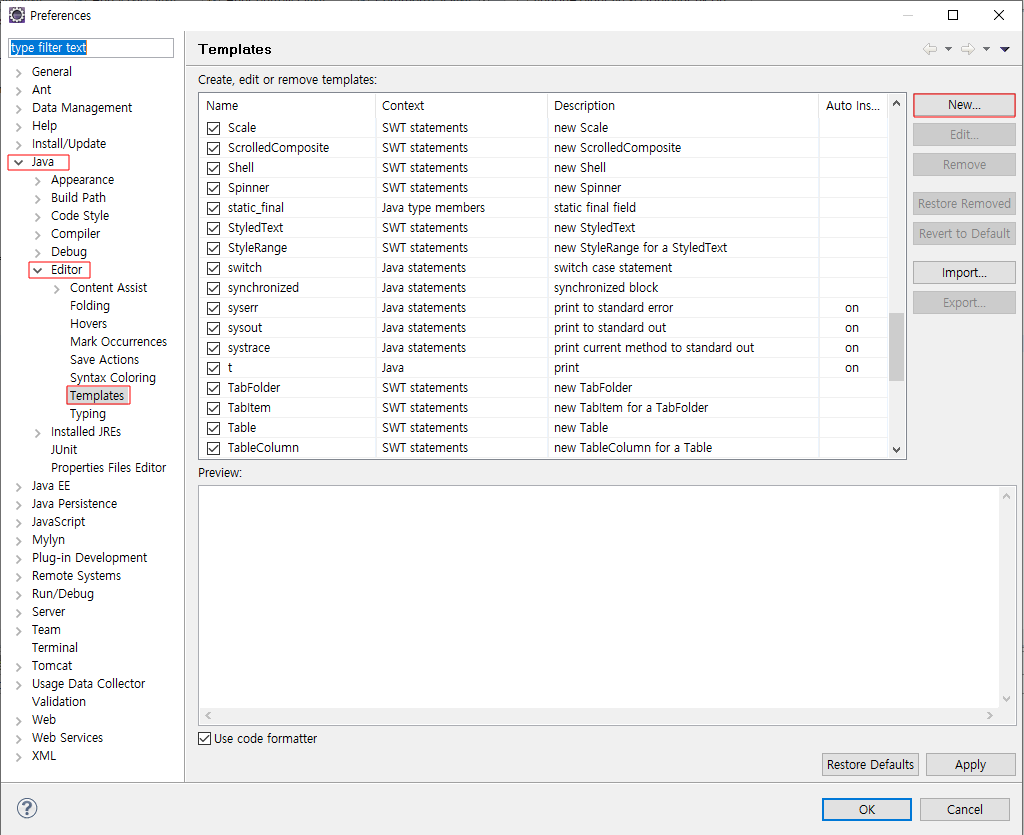
Task: Click the Auto Ins... column header
Action: pyautogui.click(x=852, y=106)
